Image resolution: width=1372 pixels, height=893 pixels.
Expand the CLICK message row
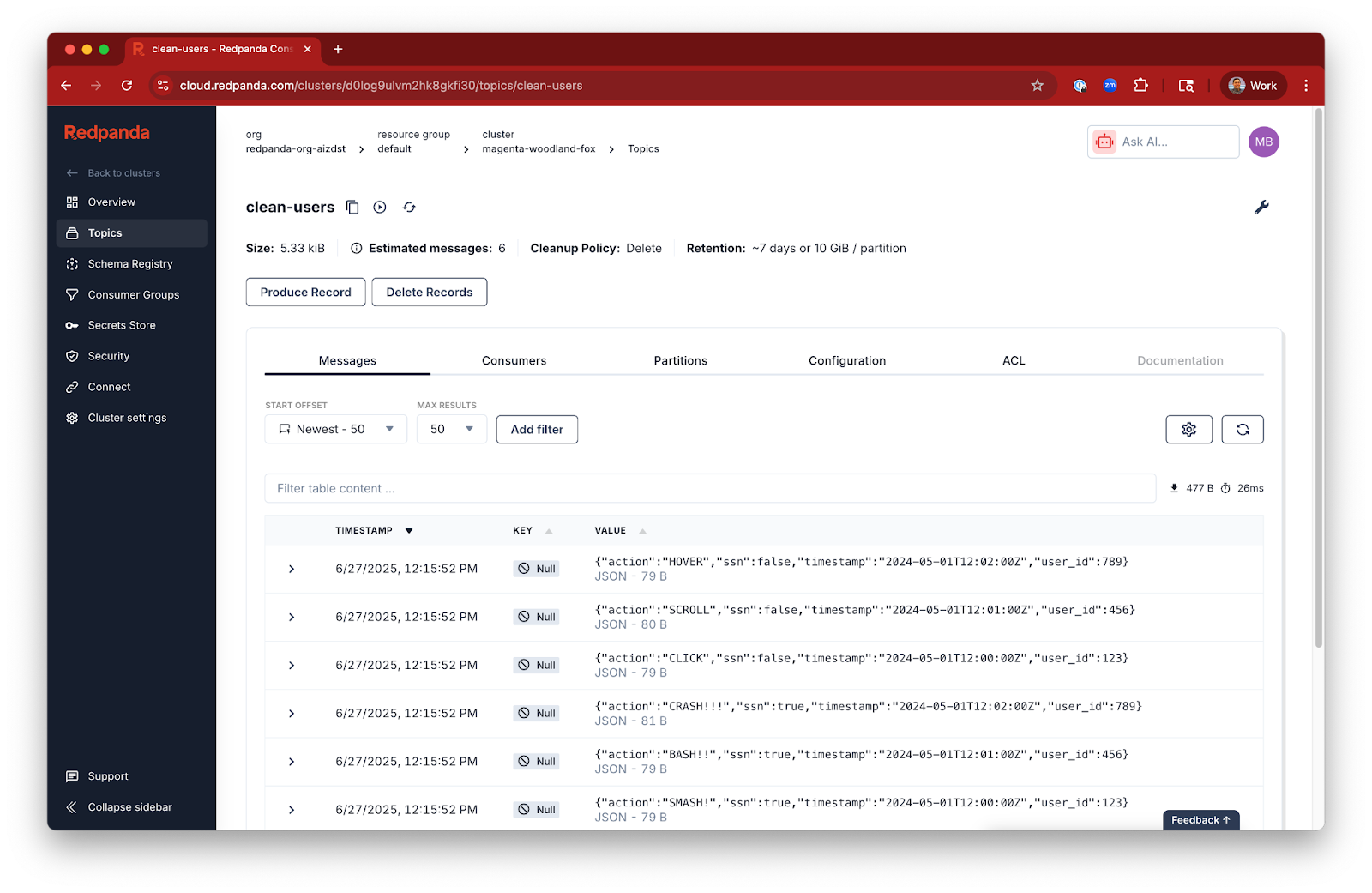click(x=292, y=665)
